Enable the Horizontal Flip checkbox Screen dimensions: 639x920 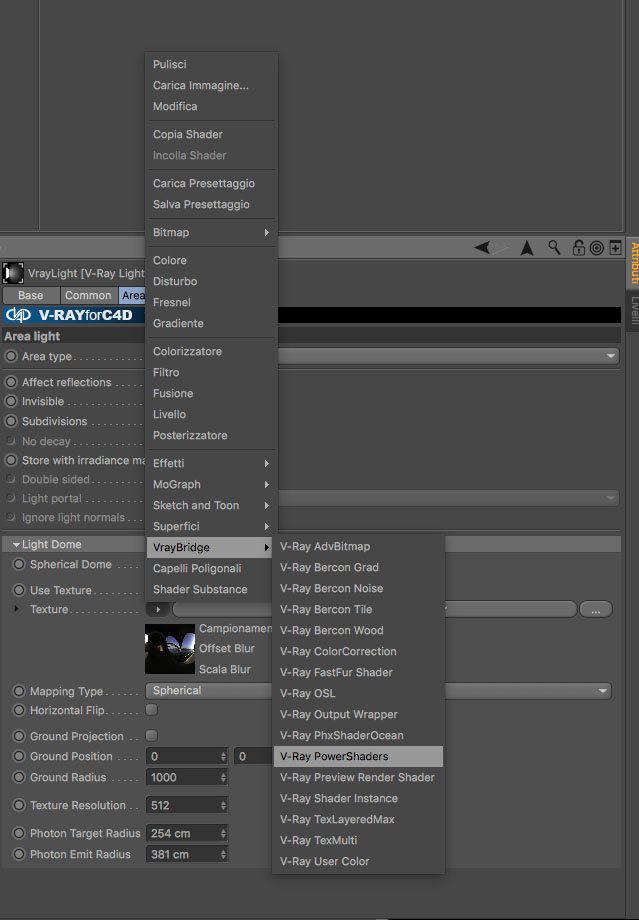151,709
